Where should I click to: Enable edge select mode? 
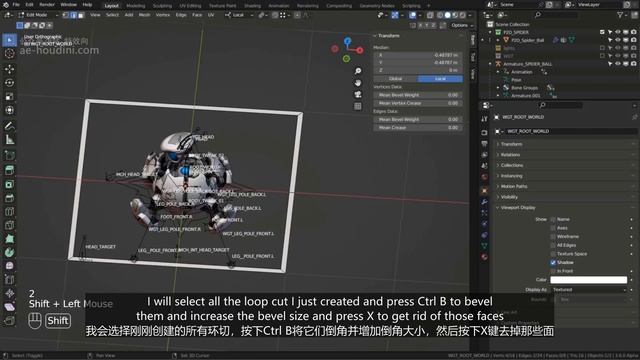click(x=73, y=15)
